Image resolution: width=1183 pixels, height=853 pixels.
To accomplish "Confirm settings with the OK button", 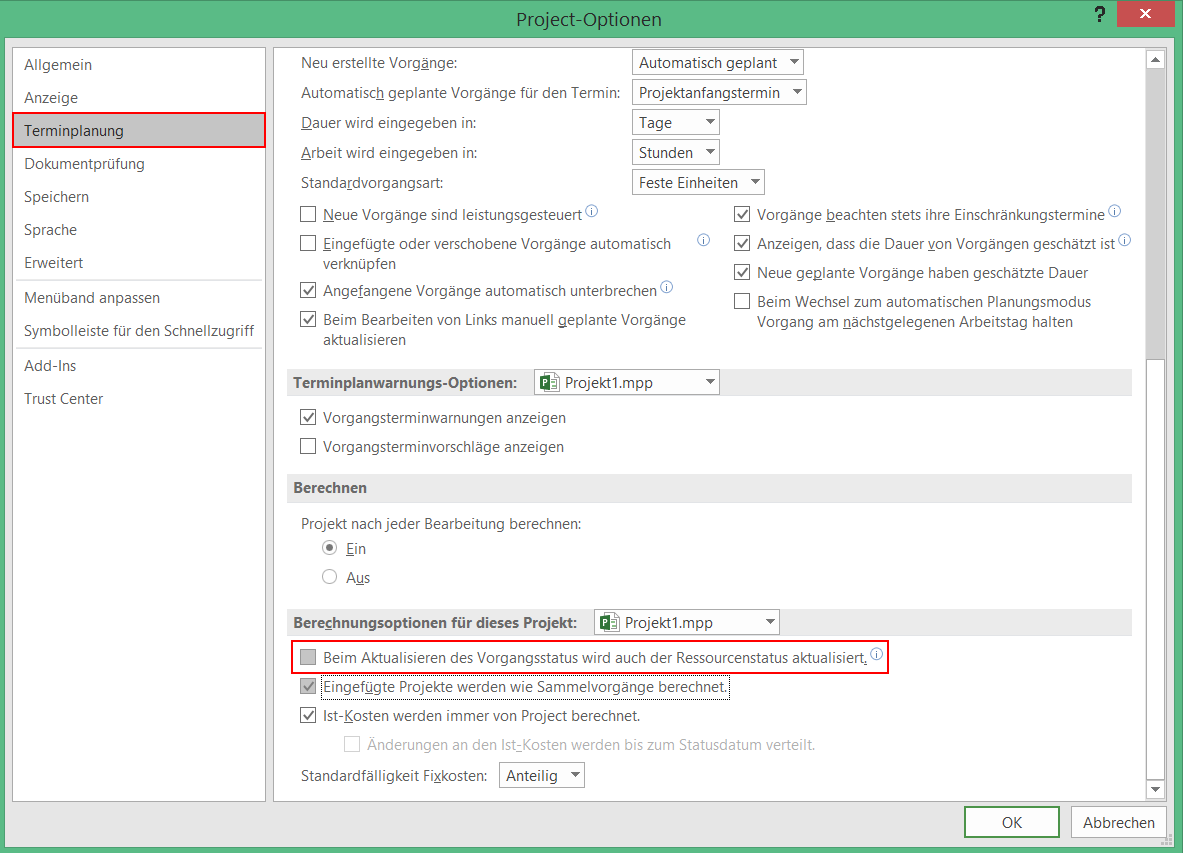I will (1011, 822).
